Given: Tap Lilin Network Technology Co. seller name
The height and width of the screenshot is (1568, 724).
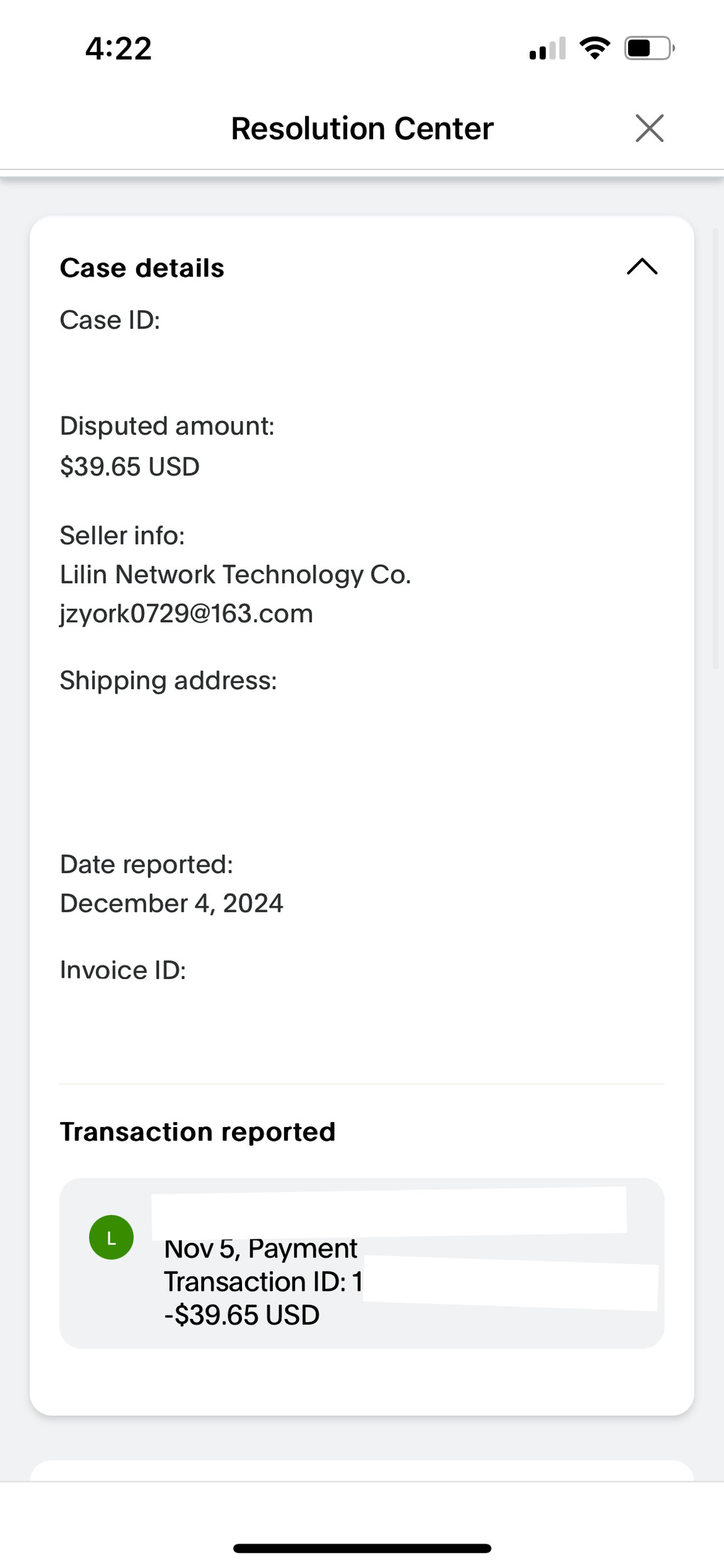Looking at the screenshot, I should 235,575.
